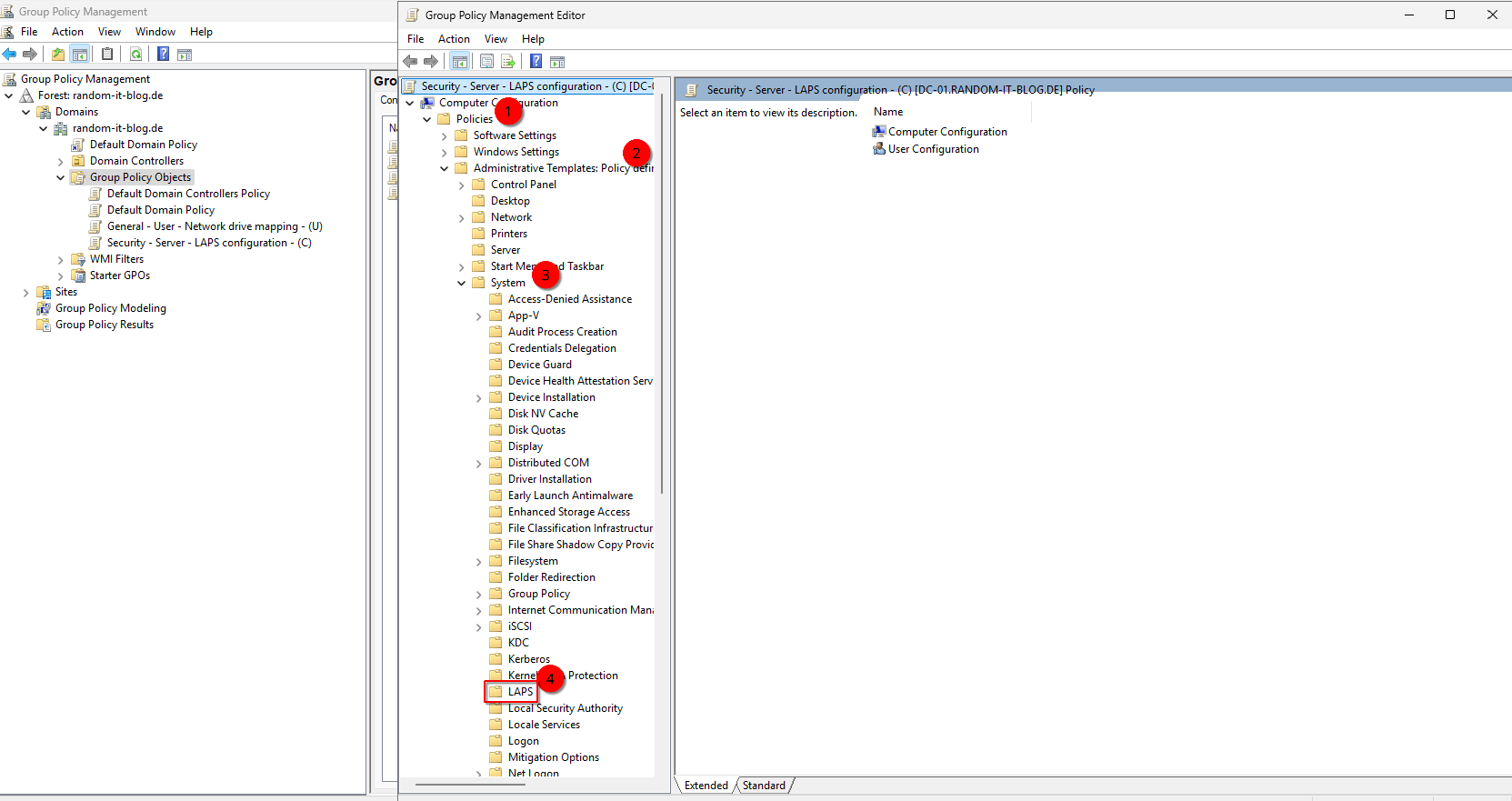Open Help menu in Group Policy Management Editor
Viewport: 1512px width, 801px height.
click(x=533, y=39)
